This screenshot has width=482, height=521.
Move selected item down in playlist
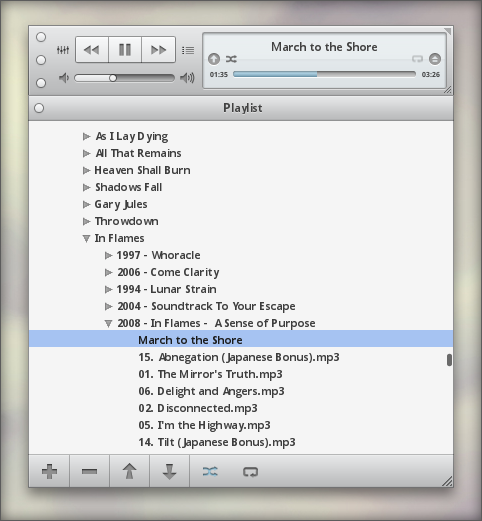pos(169,471)
